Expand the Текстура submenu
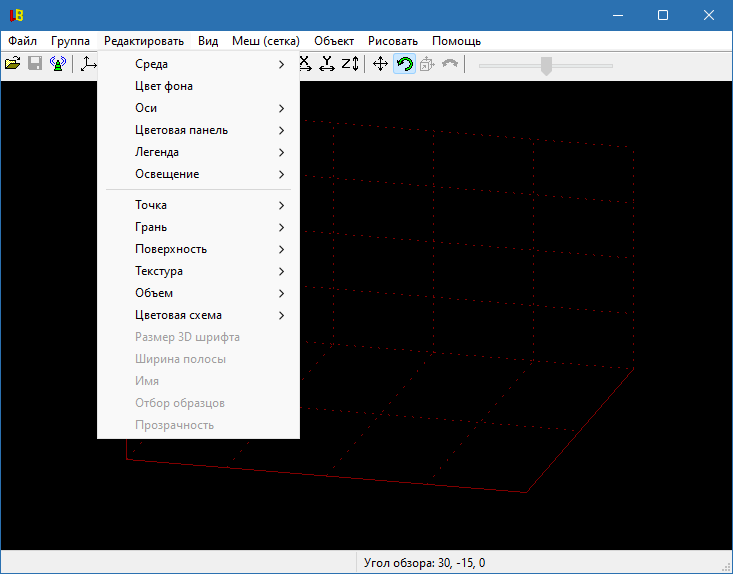The image size is (733, 574). (x=199, y=271)
